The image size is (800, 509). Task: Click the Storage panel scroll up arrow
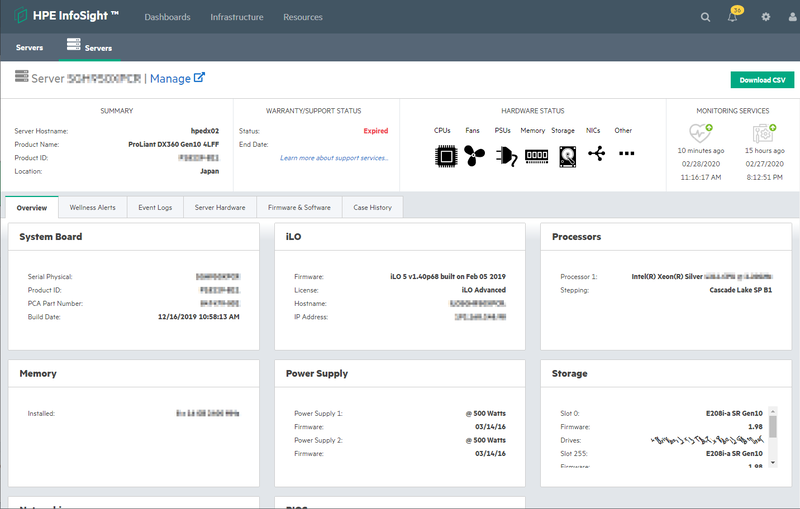pos(773,411)
